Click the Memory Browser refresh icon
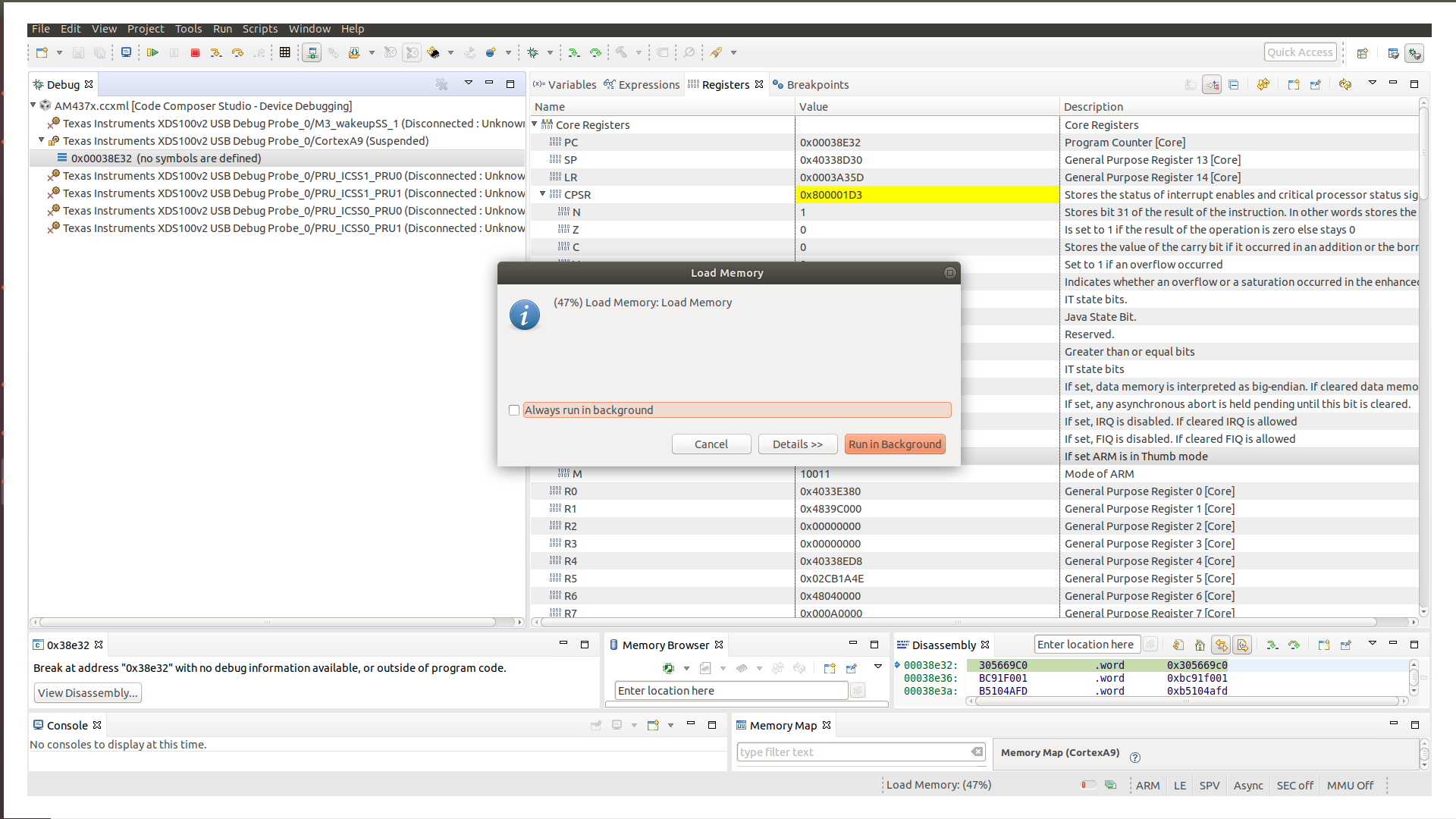This screenshot has height=819, width=1456. [799, 667]
